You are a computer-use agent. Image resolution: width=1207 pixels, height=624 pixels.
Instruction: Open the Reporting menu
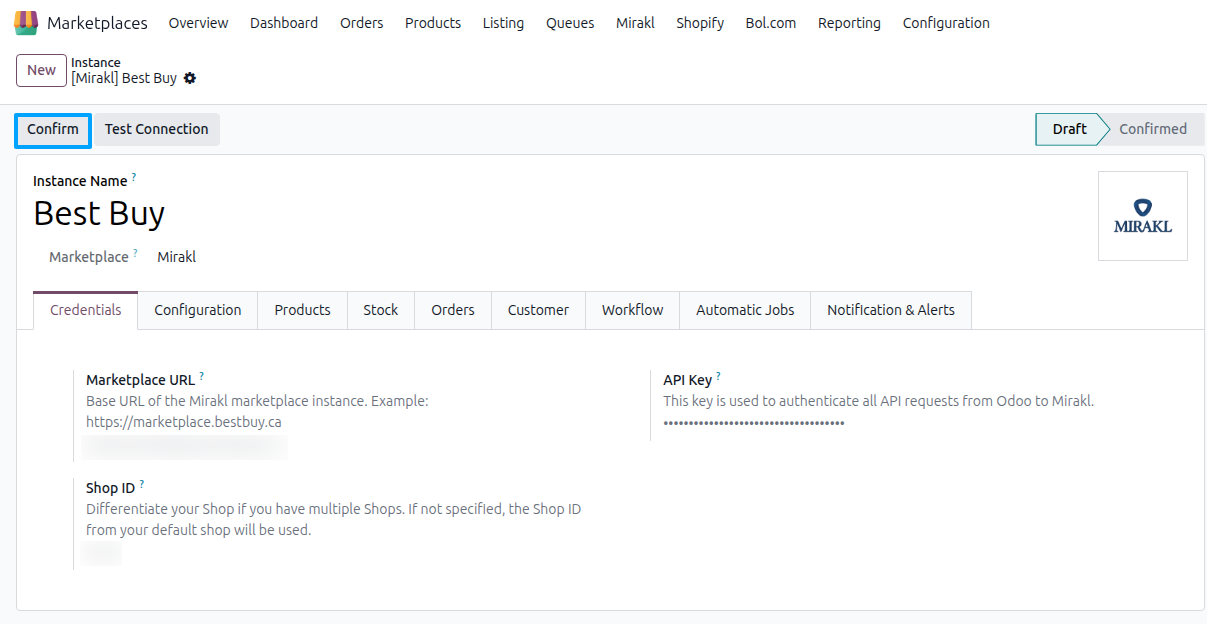(x=849, y=23)
